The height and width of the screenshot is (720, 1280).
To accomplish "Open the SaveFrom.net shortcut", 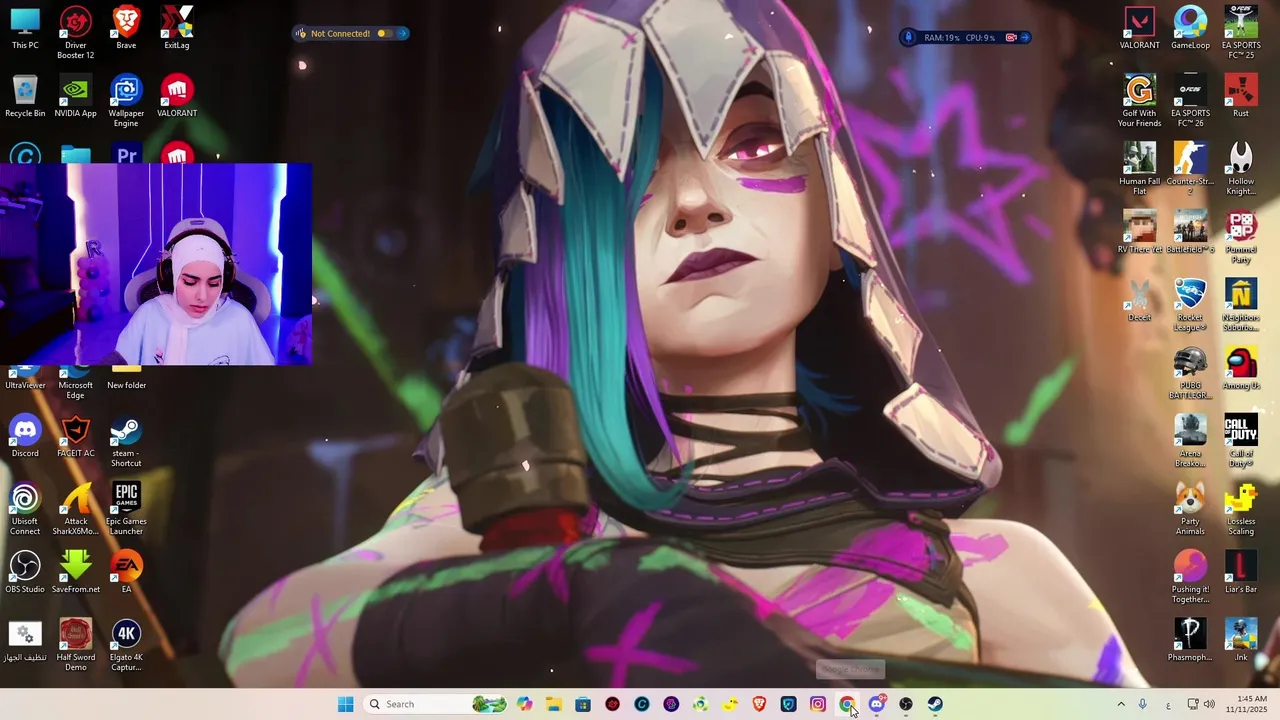I will (76, 572).
